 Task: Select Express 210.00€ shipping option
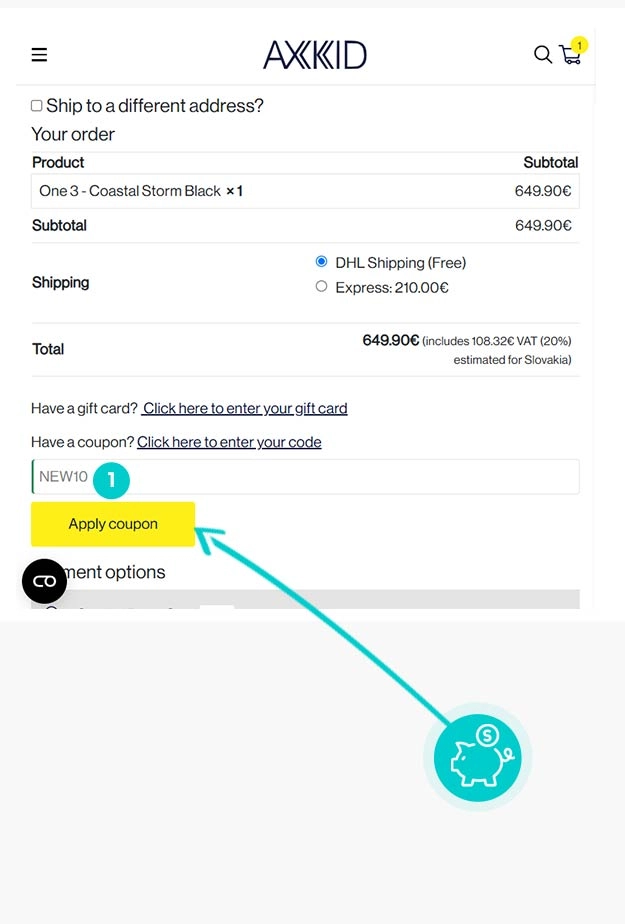[321, 286]
